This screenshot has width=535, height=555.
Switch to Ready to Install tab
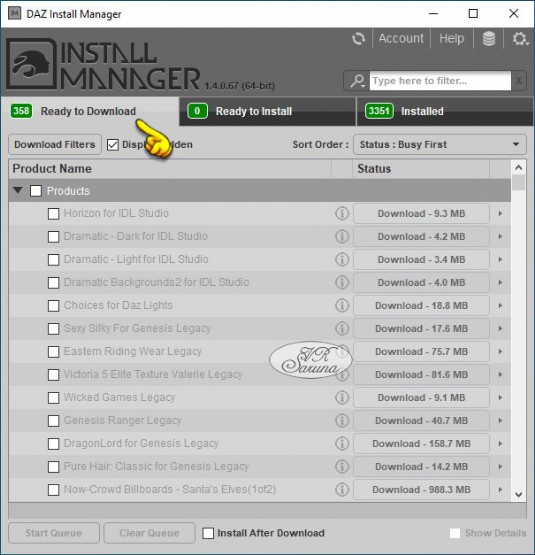point(267,111)
